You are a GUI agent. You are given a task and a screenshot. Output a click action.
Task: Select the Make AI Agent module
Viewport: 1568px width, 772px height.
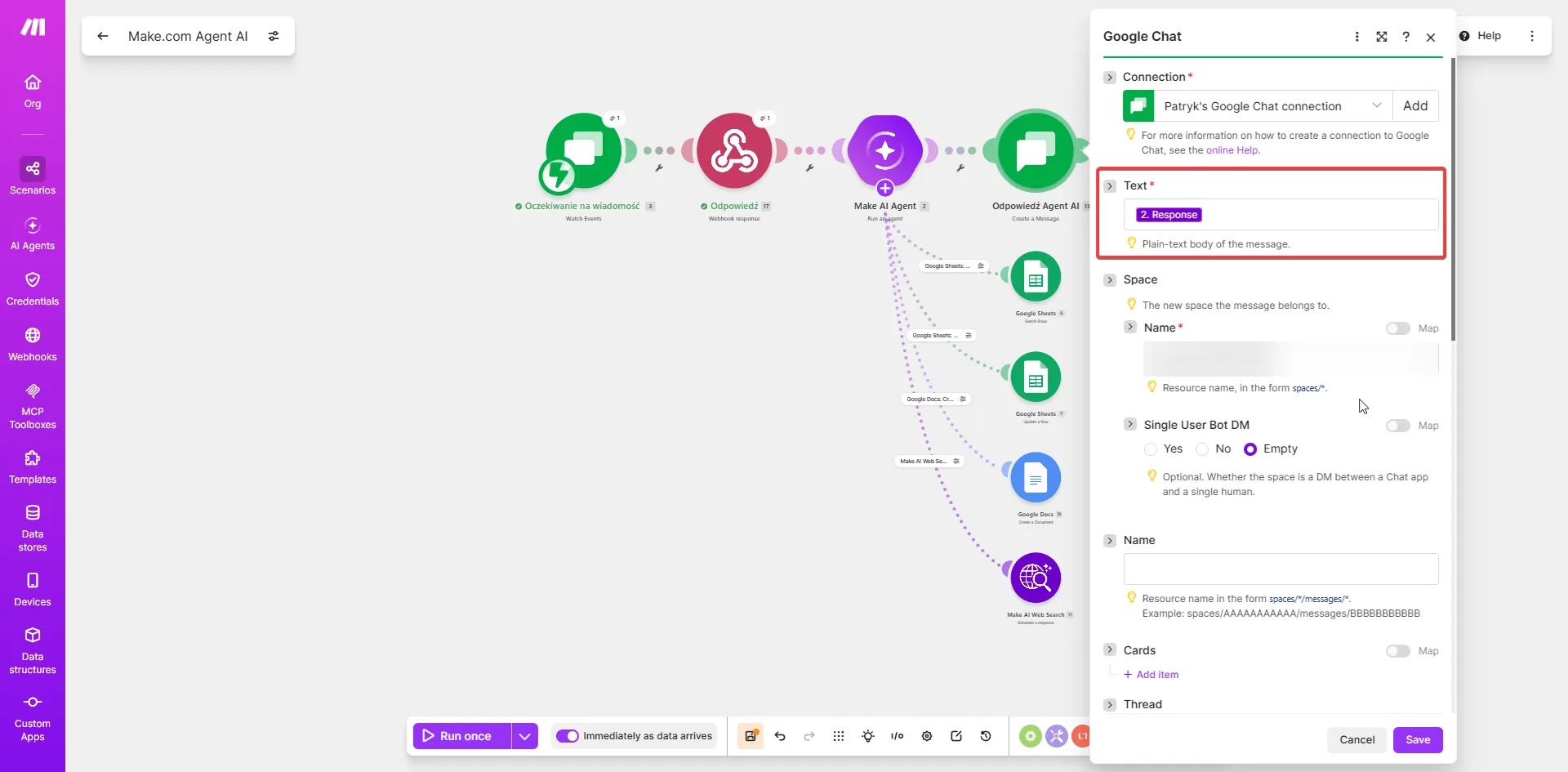click(x=885, y=151)
